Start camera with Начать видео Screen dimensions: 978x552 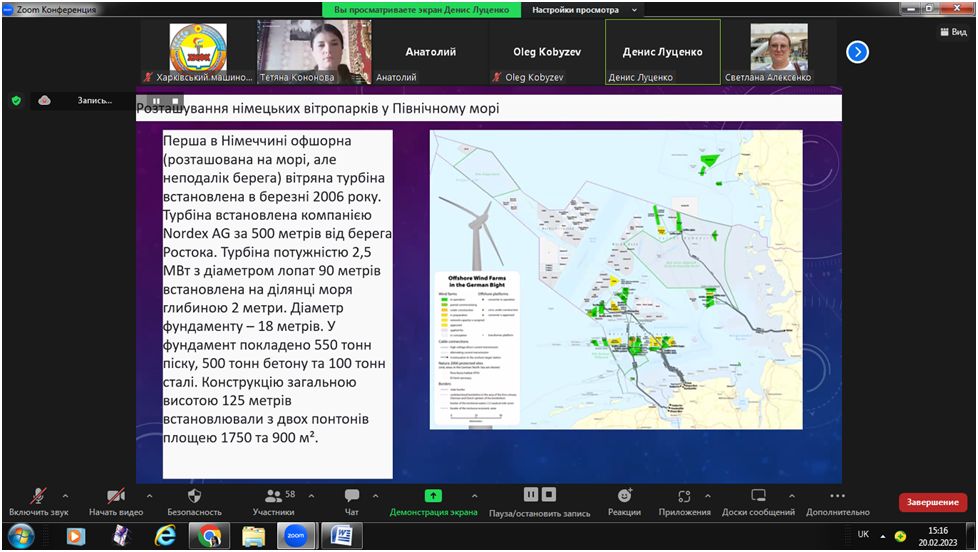coord(116,502)
